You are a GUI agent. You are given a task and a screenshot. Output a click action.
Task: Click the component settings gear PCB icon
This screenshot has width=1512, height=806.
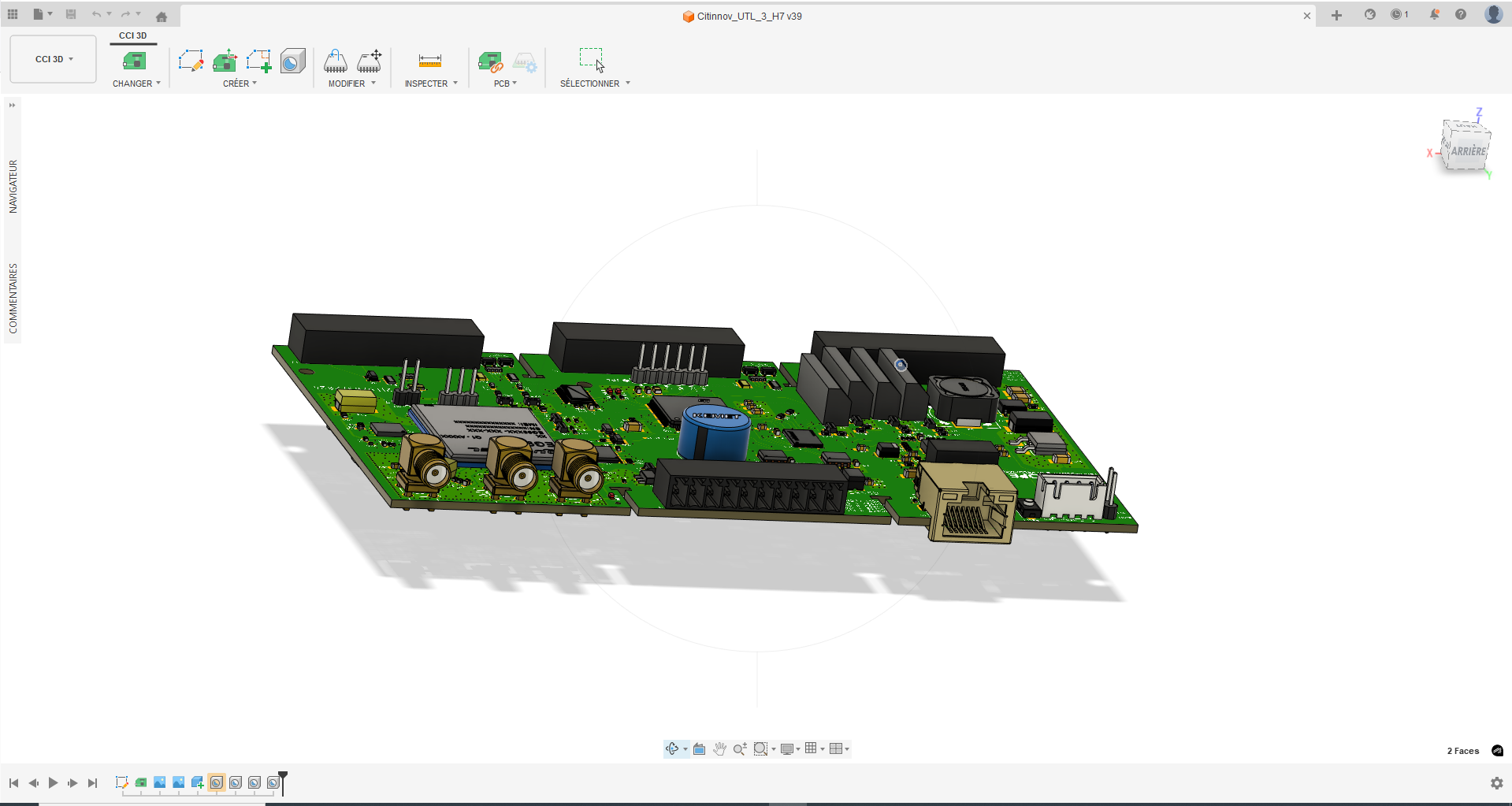(x=525, y=61)
